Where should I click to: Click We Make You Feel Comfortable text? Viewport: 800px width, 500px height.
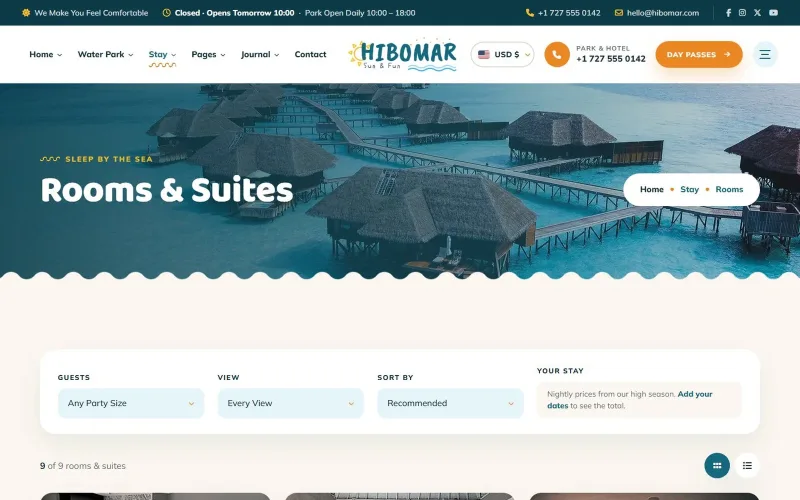pyautogui.click(x=91, y=13)
